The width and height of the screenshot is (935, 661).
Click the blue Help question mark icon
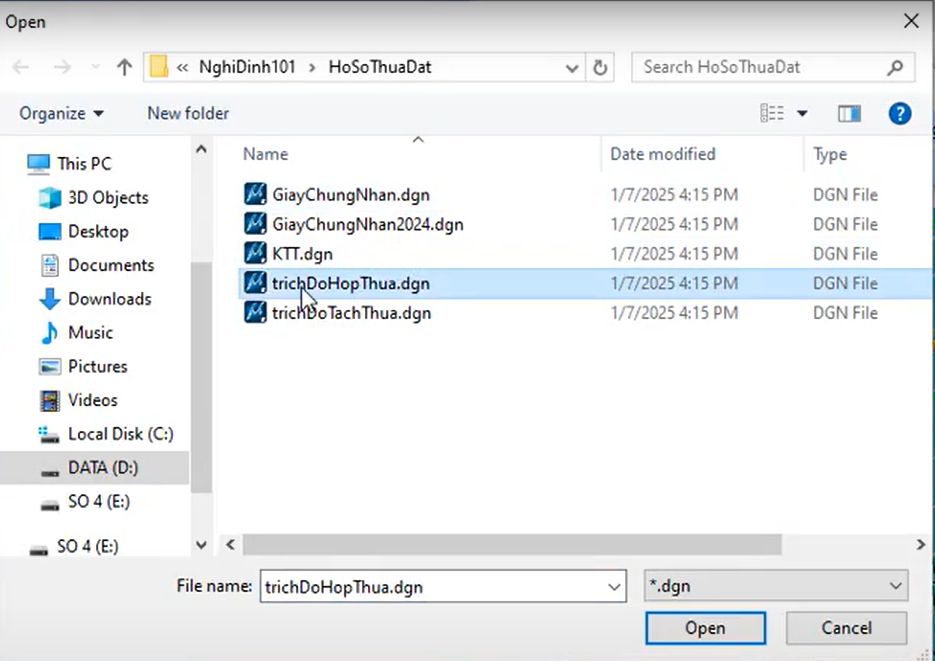pos(900,113)
